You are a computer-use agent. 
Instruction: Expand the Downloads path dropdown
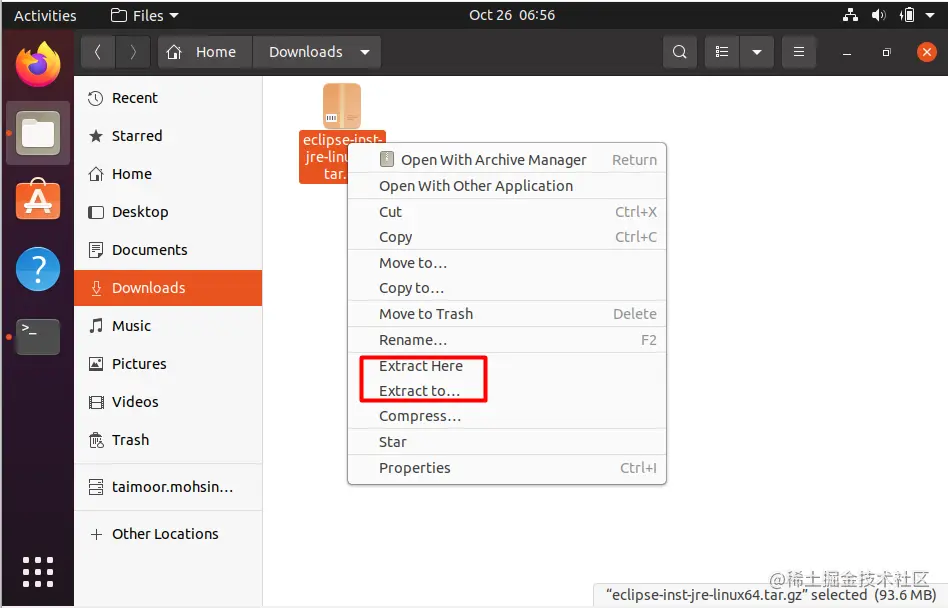pos(365,53)
